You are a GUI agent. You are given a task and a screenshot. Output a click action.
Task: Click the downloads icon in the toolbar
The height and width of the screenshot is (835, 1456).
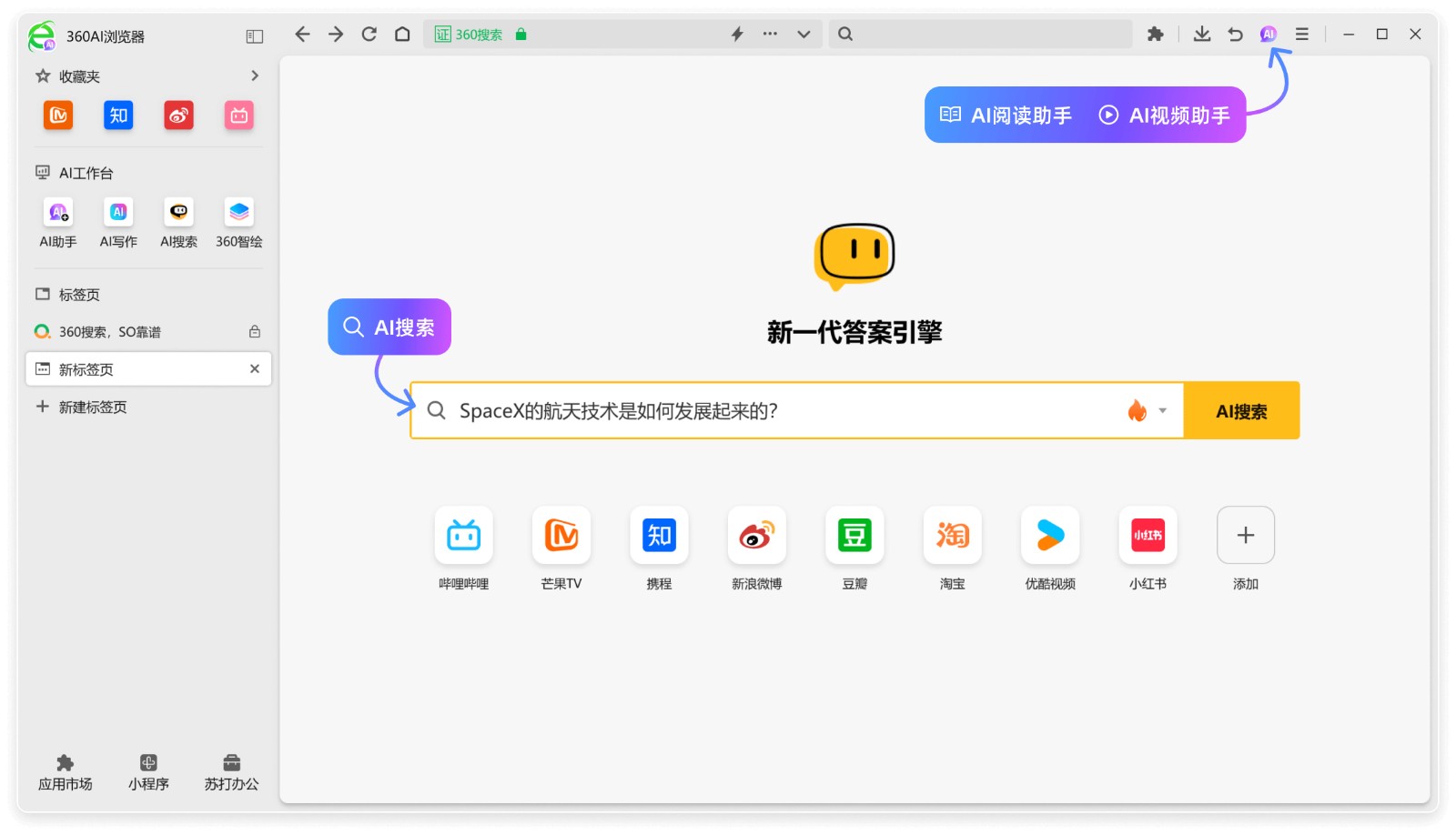coord(1201,34)
